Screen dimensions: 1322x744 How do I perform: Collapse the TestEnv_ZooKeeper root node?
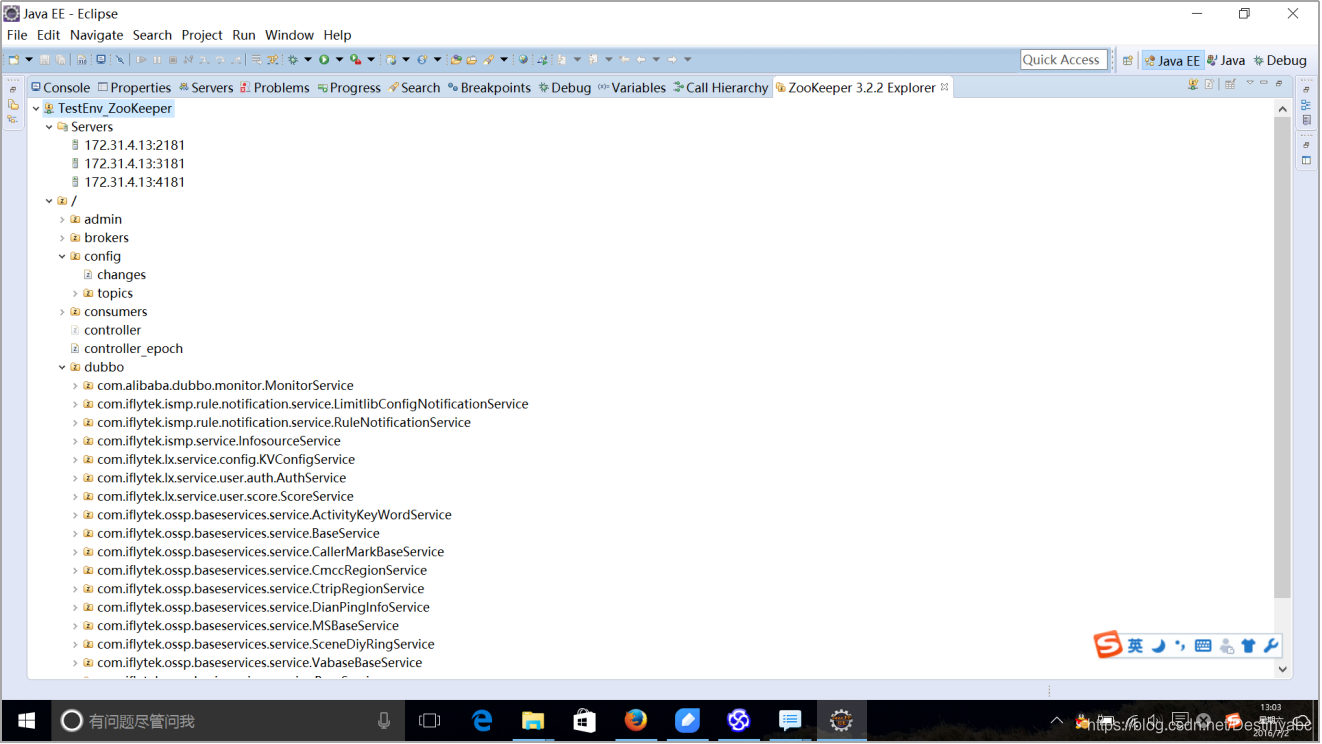(x=36, y=108)
